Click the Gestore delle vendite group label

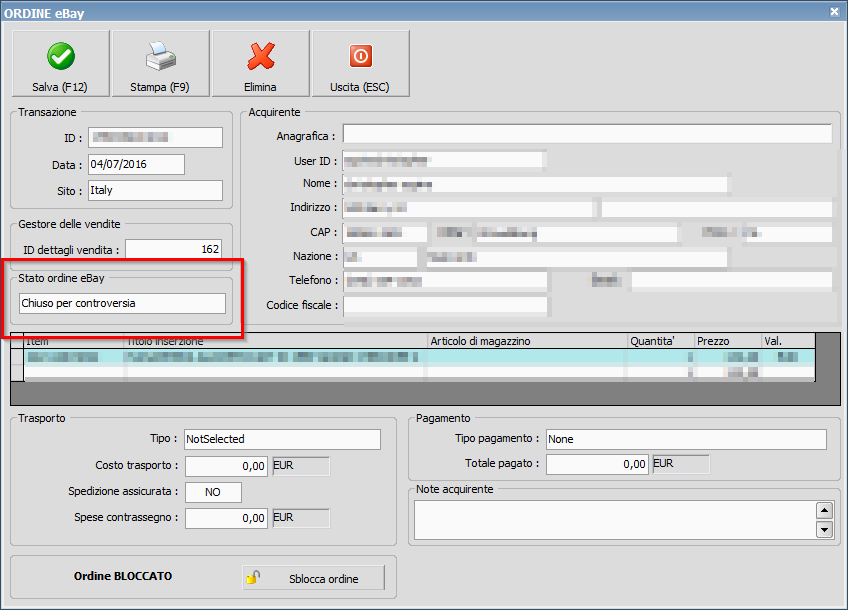[x=69, y=224]
